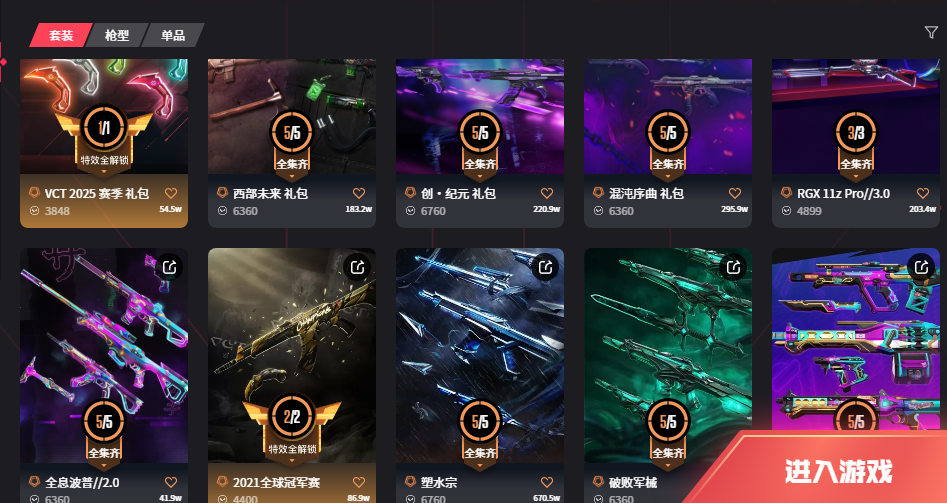Open the filter funnel icon
The height and width of the screenshot is (503, 947).
(x=931, y=33)
